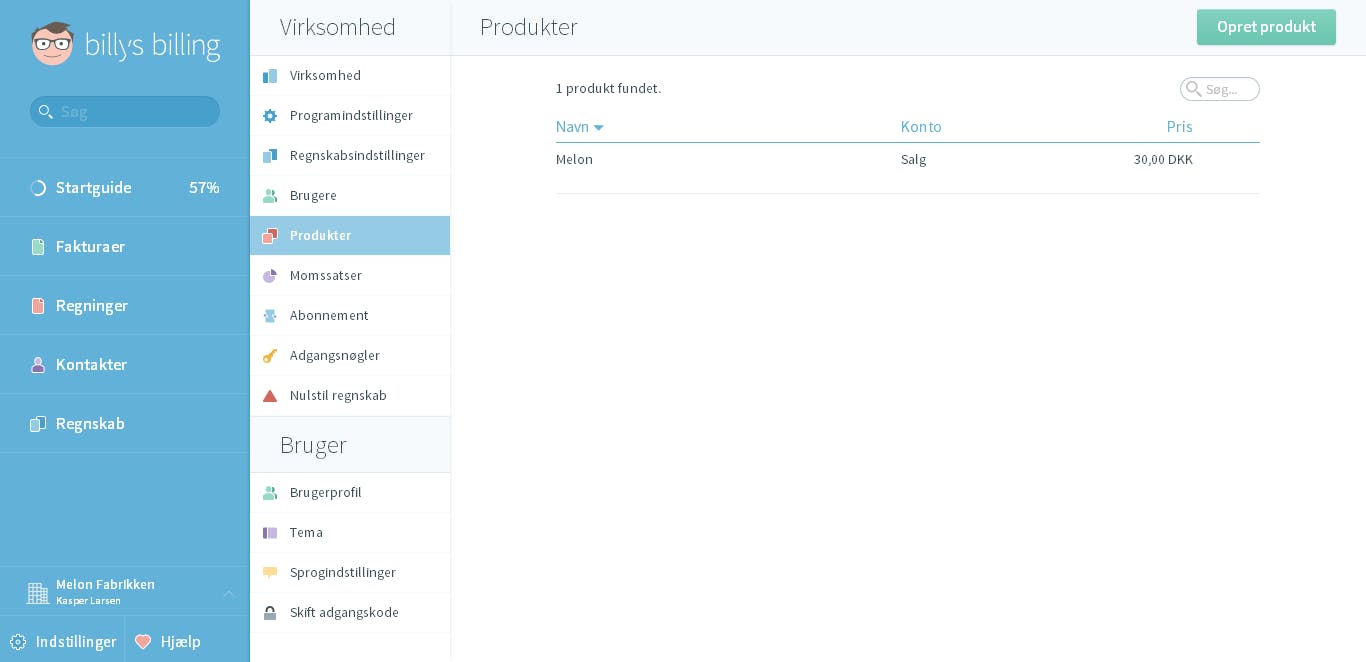Viewport: 1366px width, 662px height.
Task: Select Regnskab in the main menu
Action: point(125,424)
